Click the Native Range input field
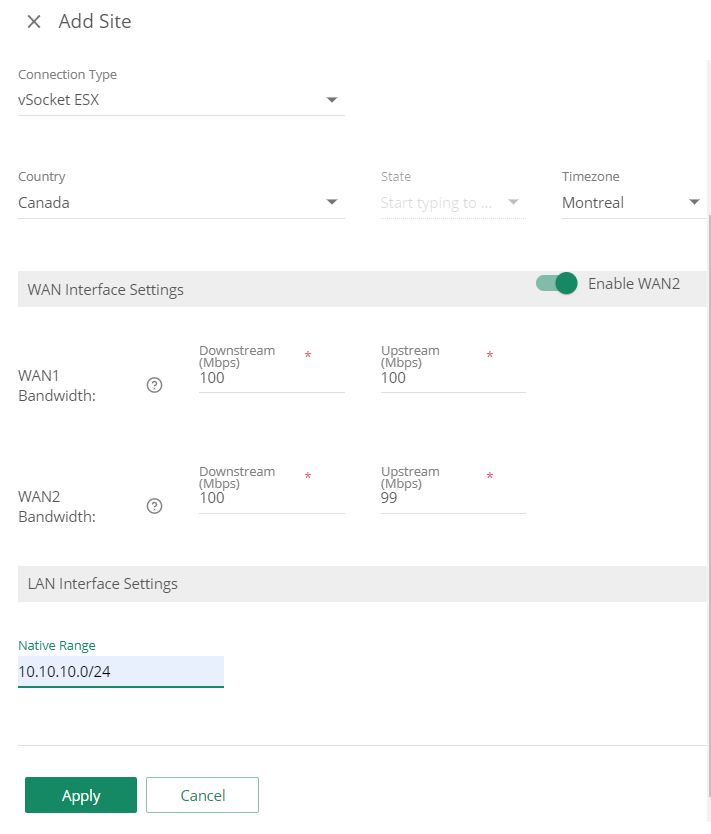Viewport: 711px width, 834px height. click(x=121, y=672)
